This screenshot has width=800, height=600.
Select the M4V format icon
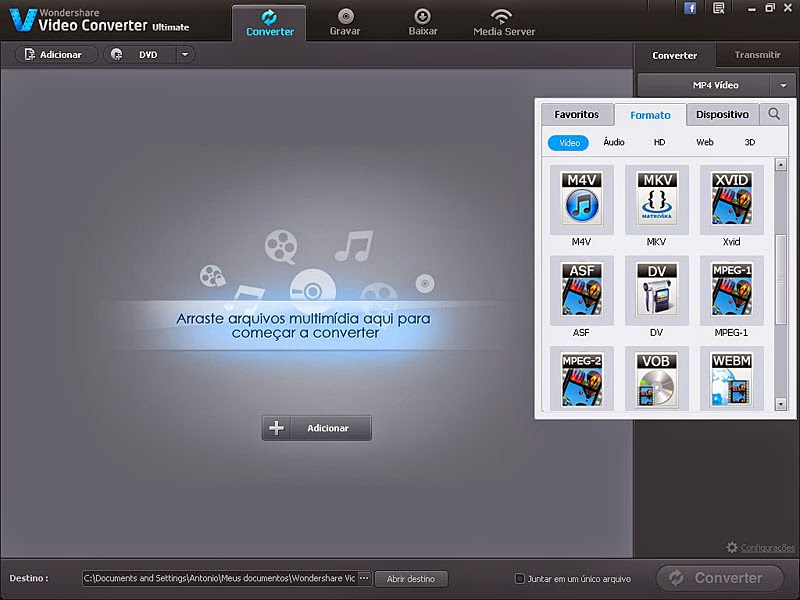click(x=582, y=199)
